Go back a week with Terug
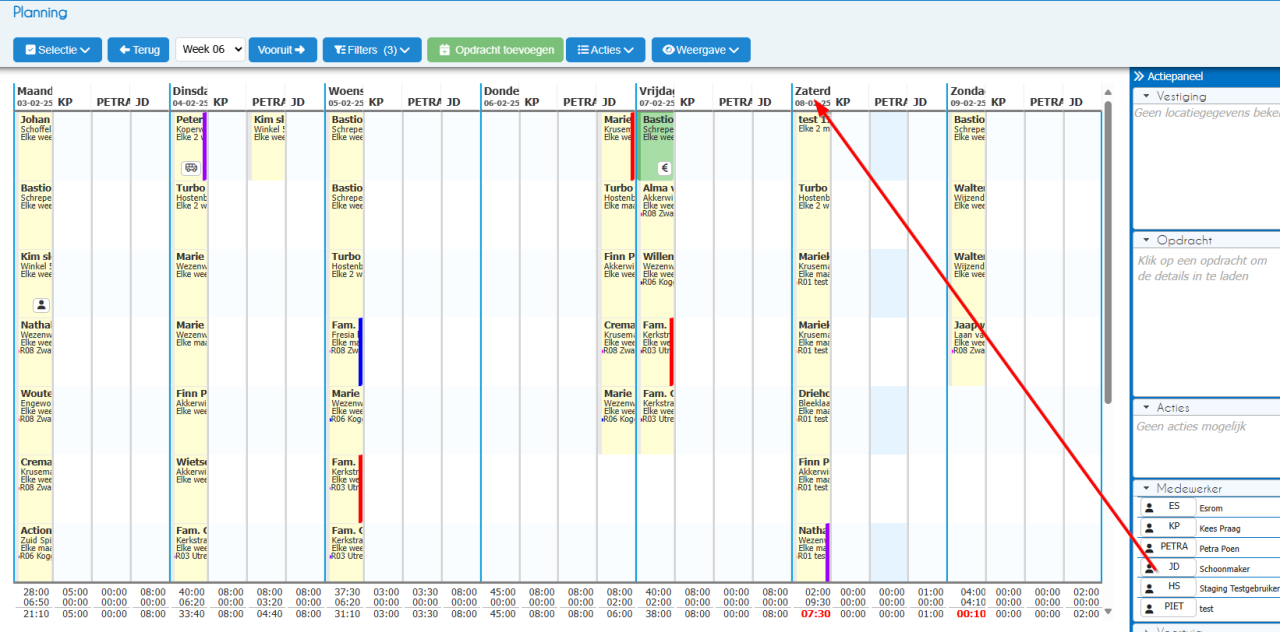Screen dimensions: 1280x632 (139, 50)
